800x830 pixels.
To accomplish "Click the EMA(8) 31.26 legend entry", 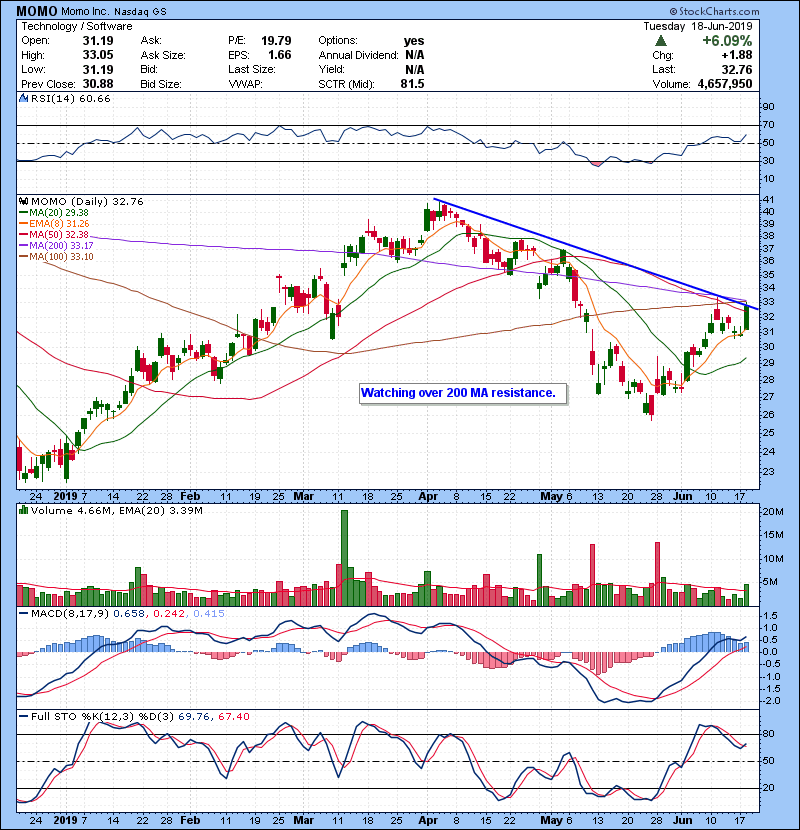I will pyautogui.click(x=54, y=223).
